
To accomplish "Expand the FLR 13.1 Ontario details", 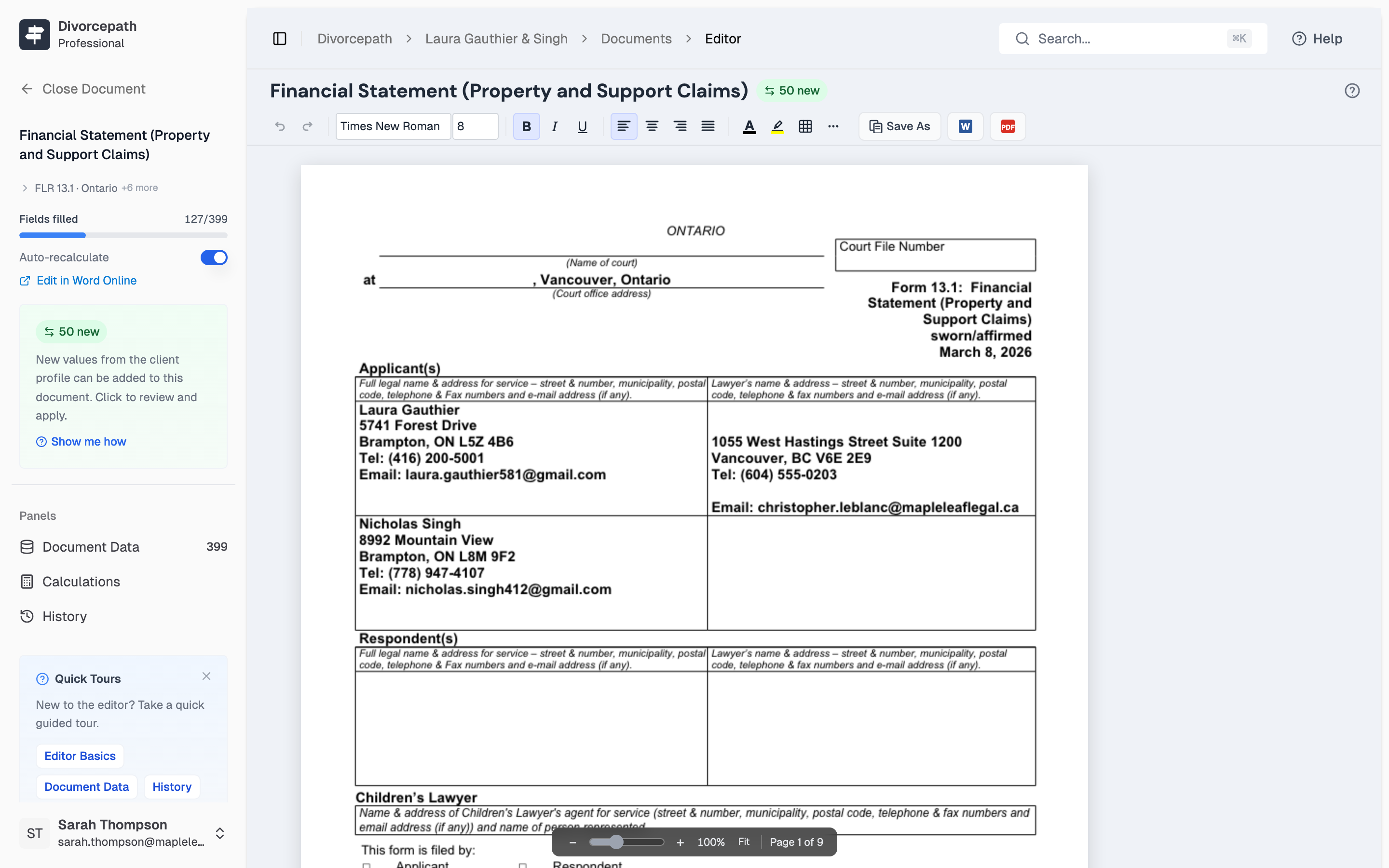I will pyautogui.click(x=25, y=188).
